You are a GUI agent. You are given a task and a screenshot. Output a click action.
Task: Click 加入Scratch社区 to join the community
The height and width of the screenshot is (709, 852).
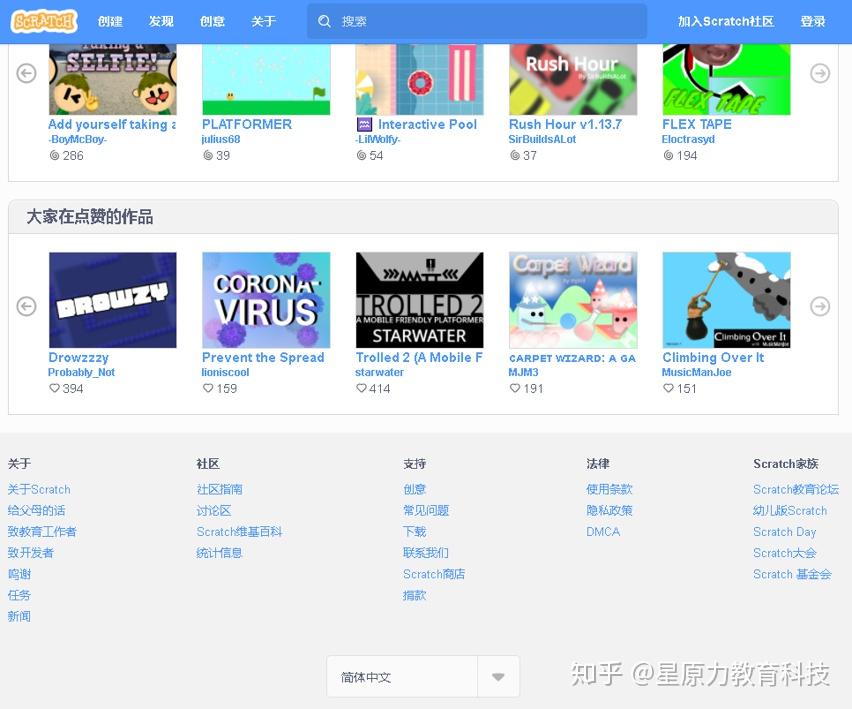click(x=725, y=21)
